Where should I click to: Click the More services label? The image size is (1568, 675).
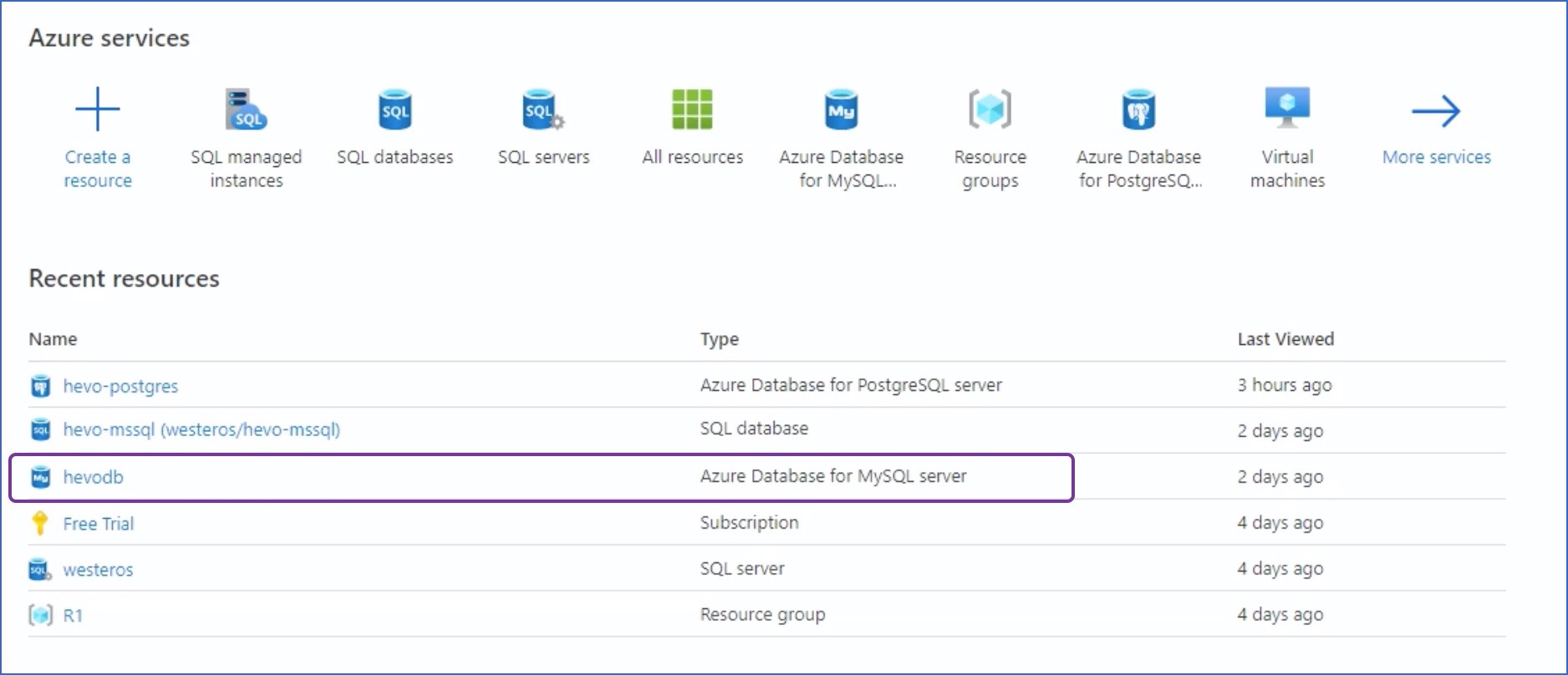pyautogui.click(x=1436, y=157)
